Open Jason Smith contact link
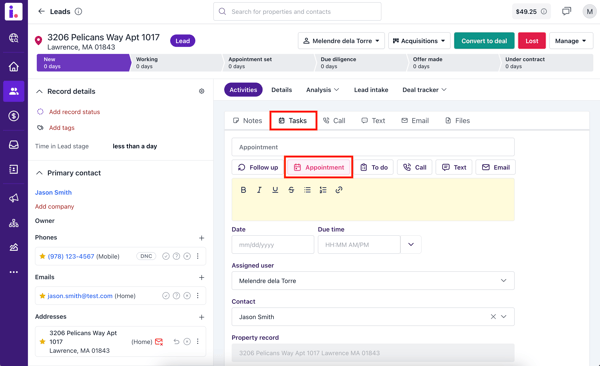Image resolution: width=600 pixels, height=366 pixels. pyautogui.click(x=53, y=193)
